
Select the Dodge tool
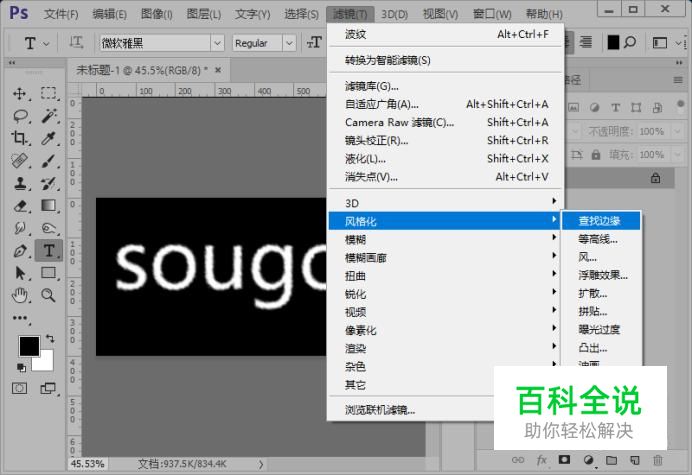pos(49,228)
